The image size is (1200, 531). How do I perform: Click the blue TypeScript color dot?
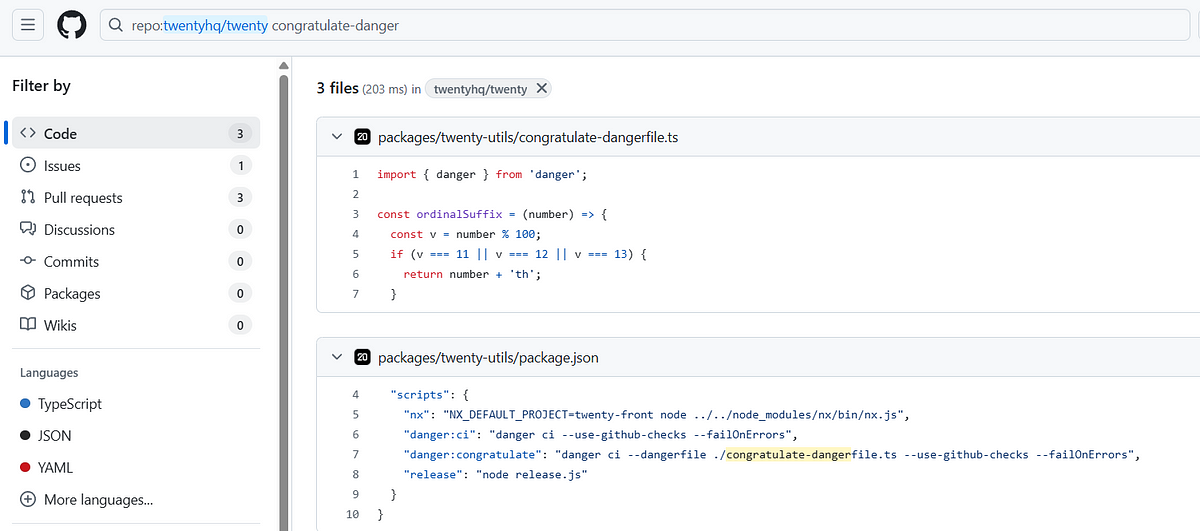point(26,404)
